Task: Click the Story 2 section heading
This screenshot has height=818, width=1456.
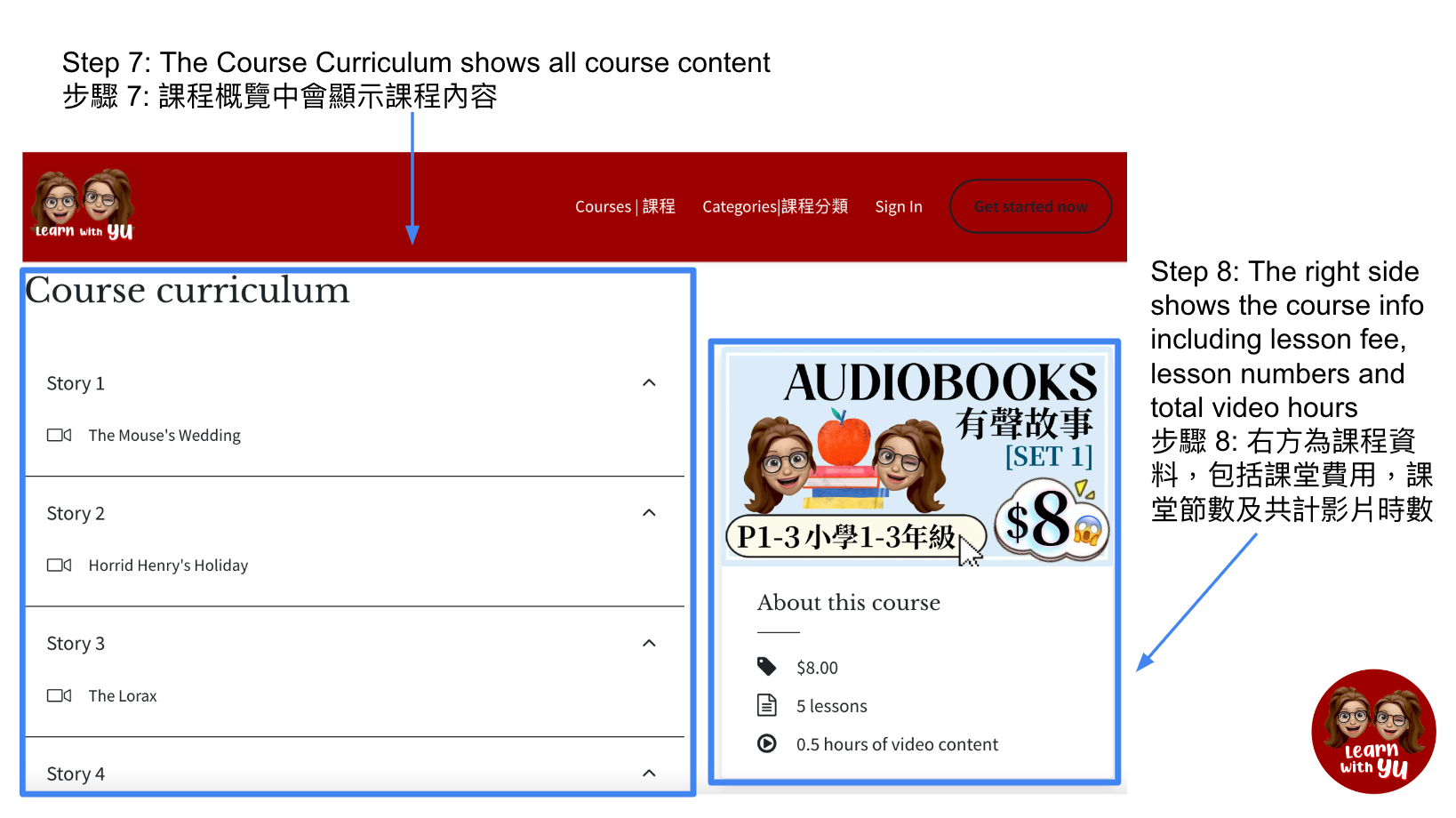Action: [76, 513]
